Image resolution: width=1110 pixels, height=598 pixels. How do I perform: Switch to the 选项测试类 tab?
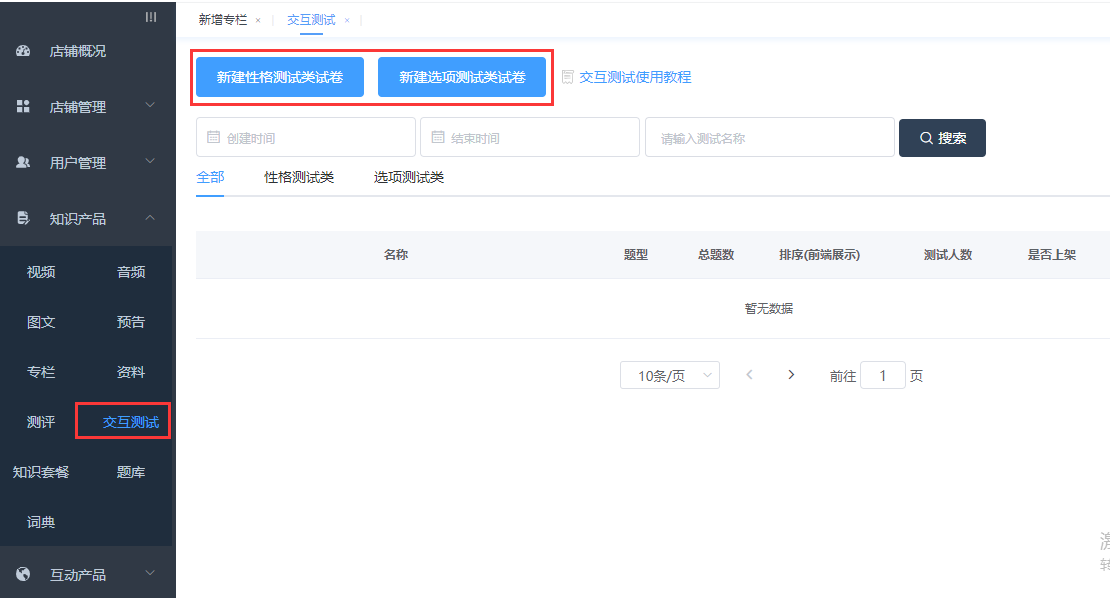coord(409,178)
